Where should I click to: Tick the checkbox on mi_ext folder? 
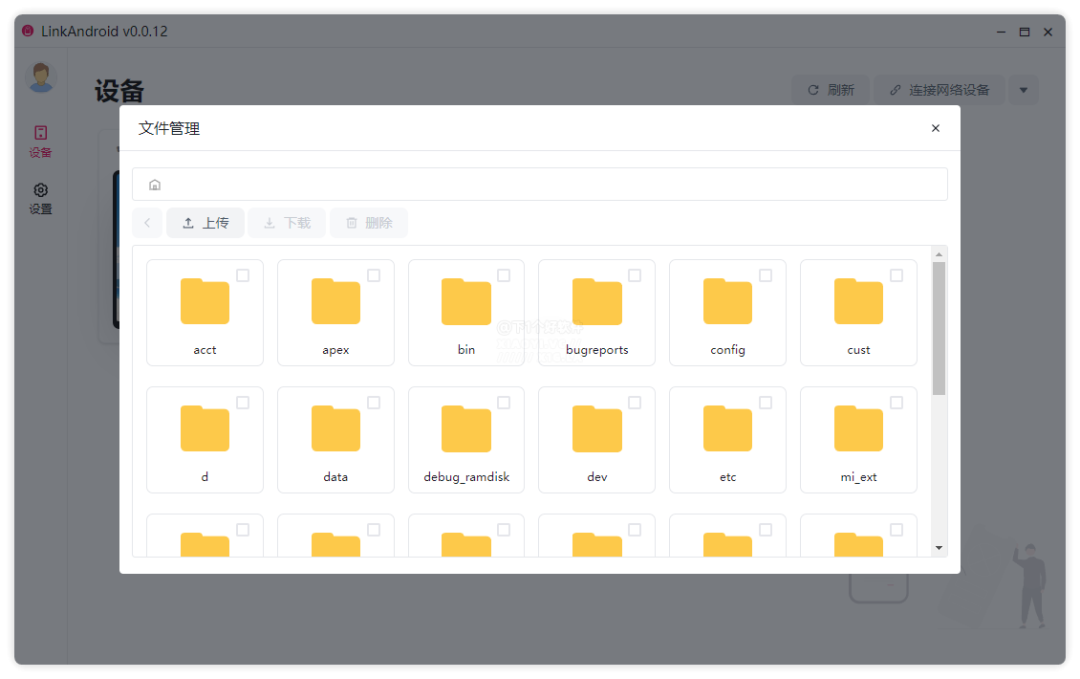point(897,403)
